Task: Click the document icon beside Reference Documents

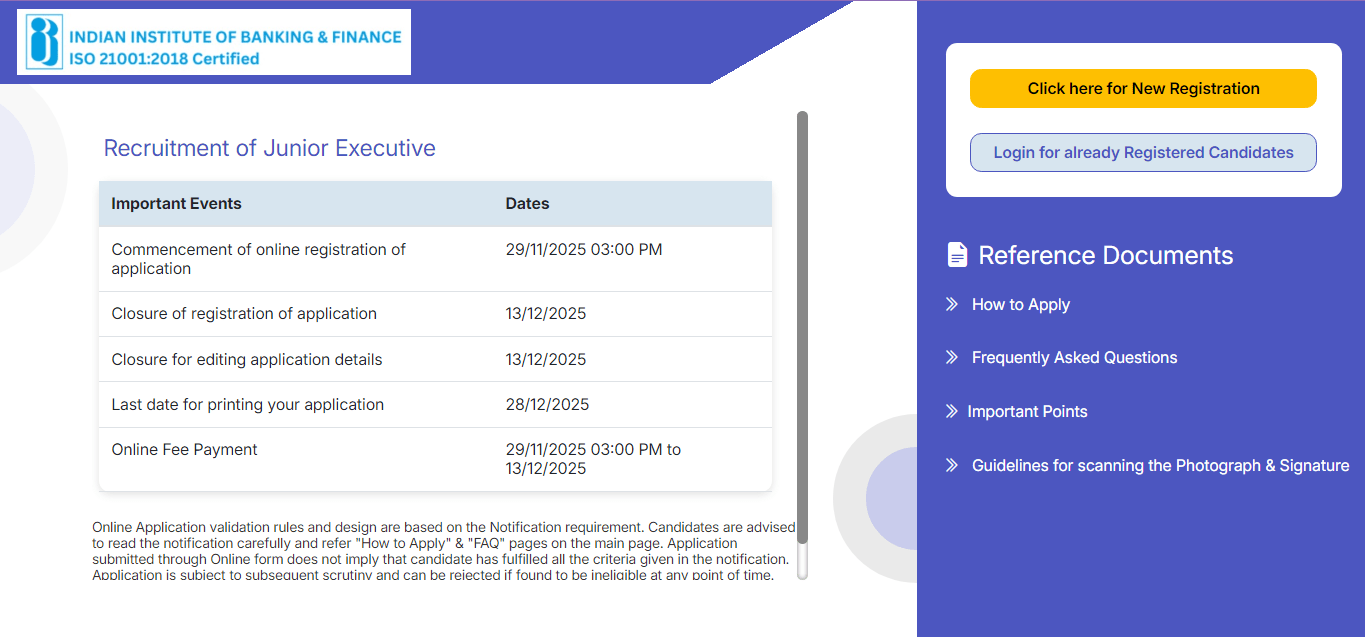Action: tap(954, 254)
